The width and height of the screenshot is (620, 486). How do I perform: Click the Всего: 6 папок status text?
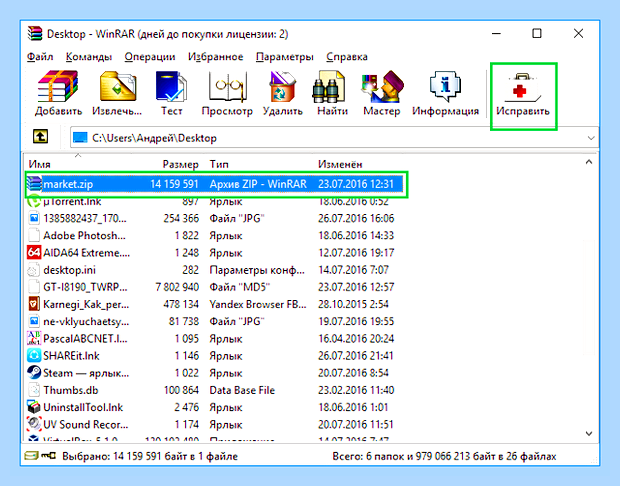click(x=444, y=456)
